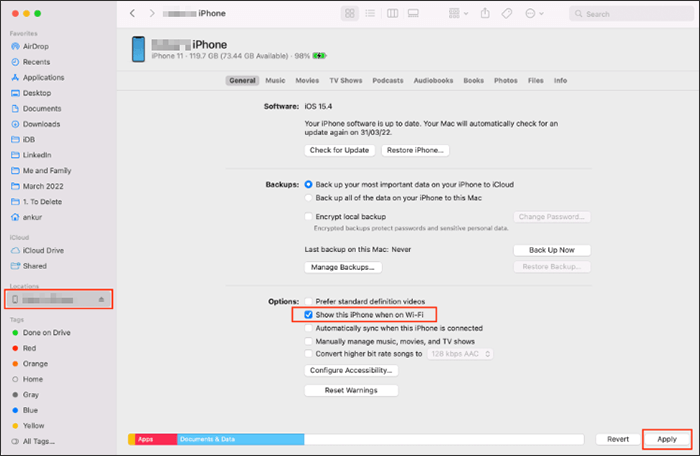This screenshot has width=700, height=456.
Task: Go back with the toolbar back arrow
Action: click(133, 13)
